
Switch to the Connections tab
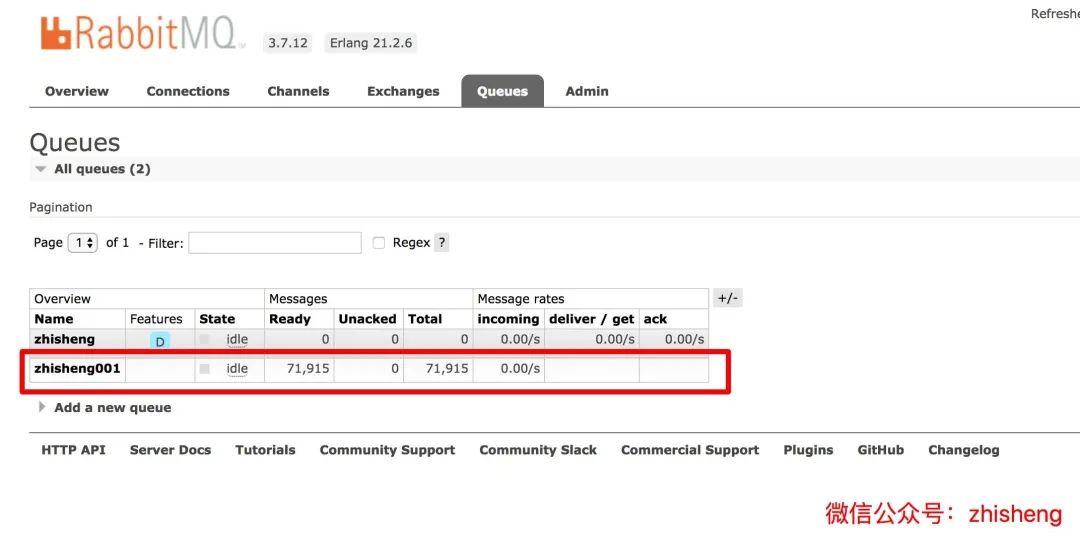188,91
